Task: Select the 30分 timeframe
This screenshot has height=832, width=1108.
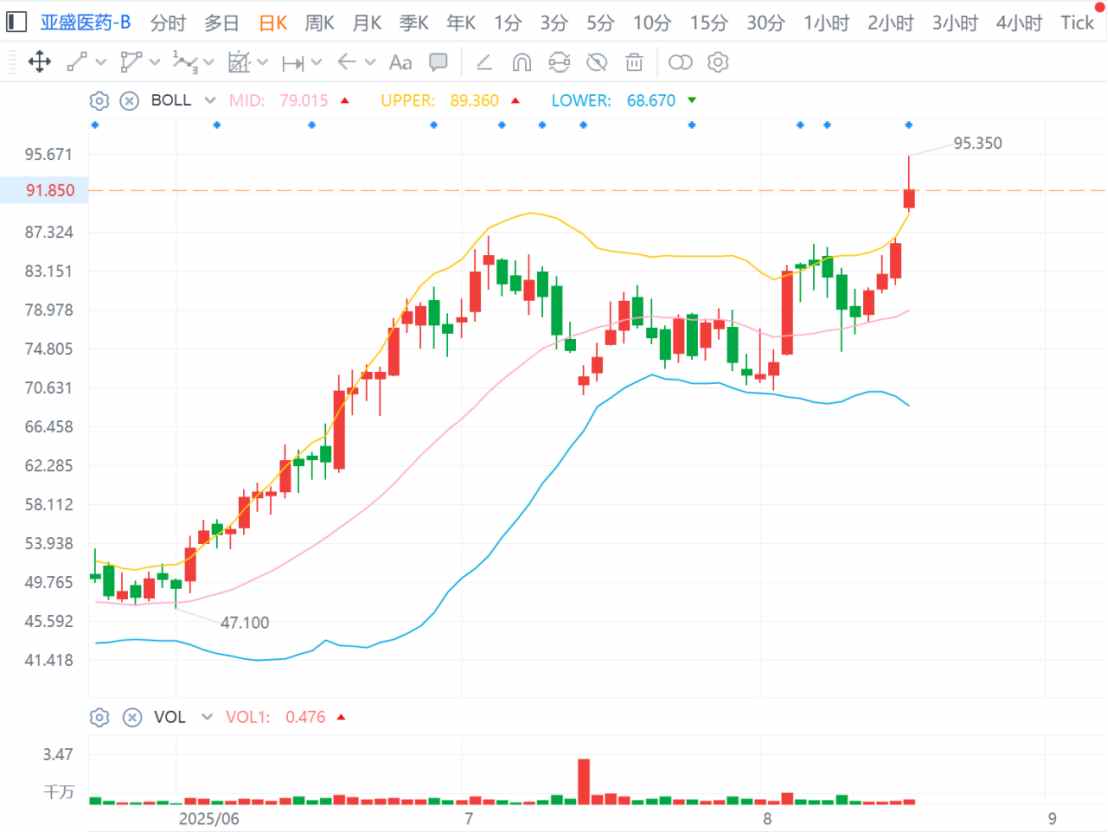Action: (765, 22)
